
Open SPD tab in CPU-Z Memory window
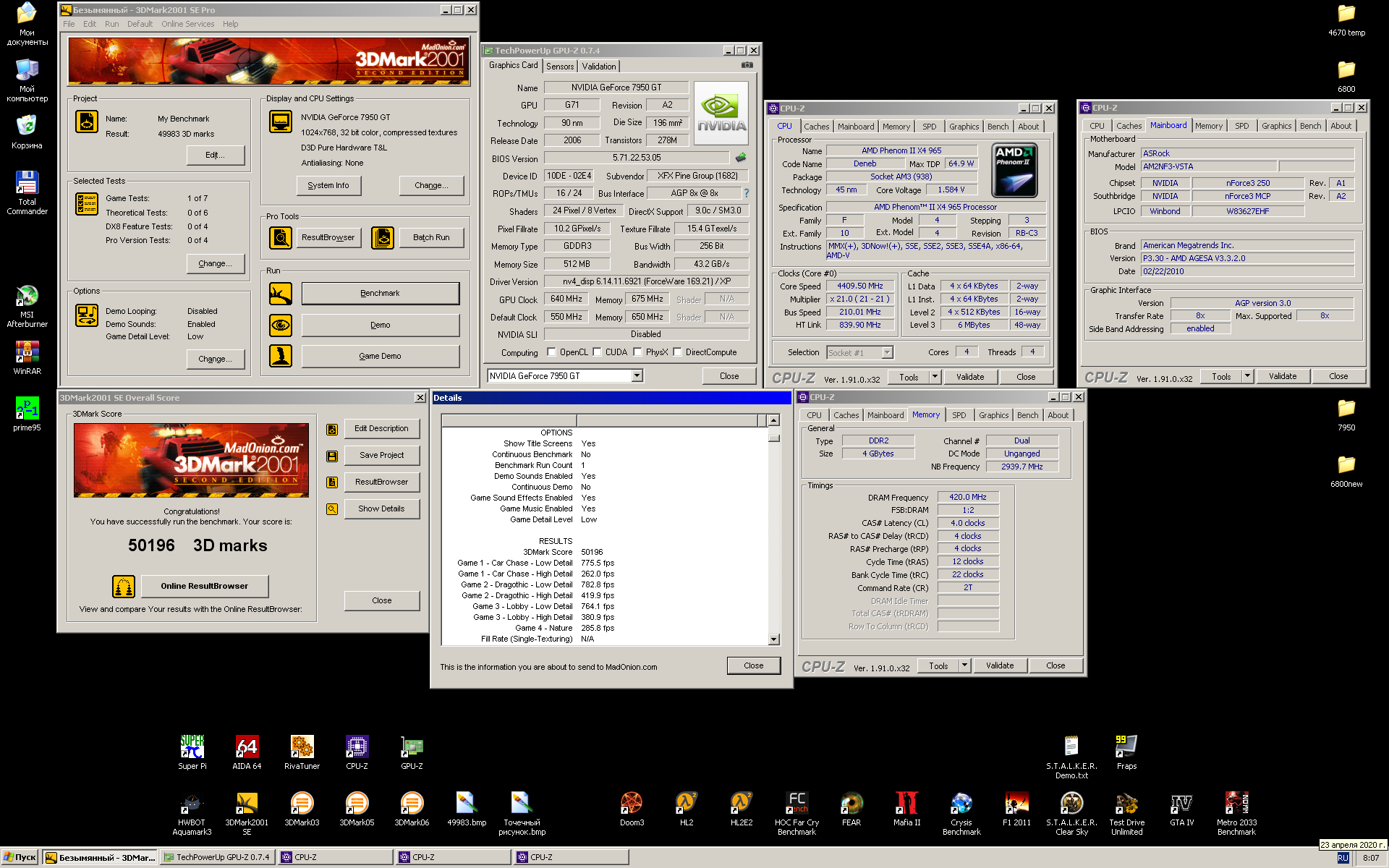click(x=959, y=416)
